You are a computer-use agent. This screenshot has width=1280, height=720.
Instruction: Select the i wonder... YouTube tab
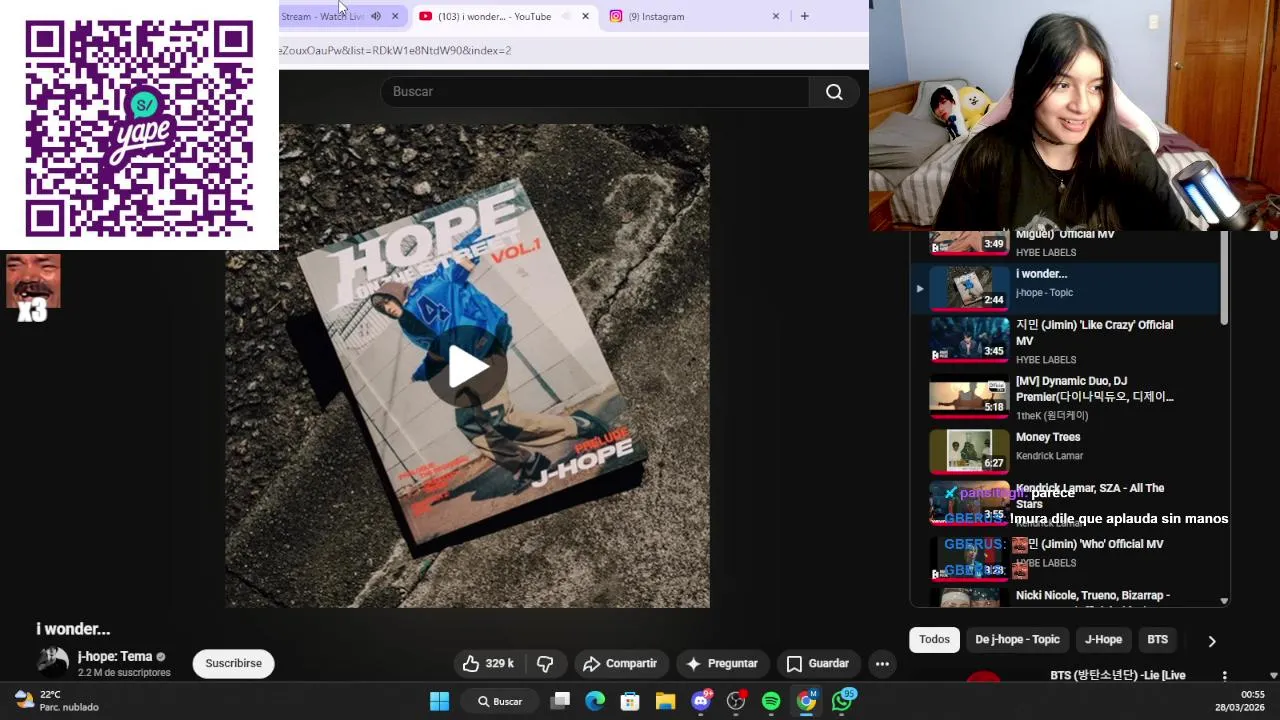click(x=495, y=16)
